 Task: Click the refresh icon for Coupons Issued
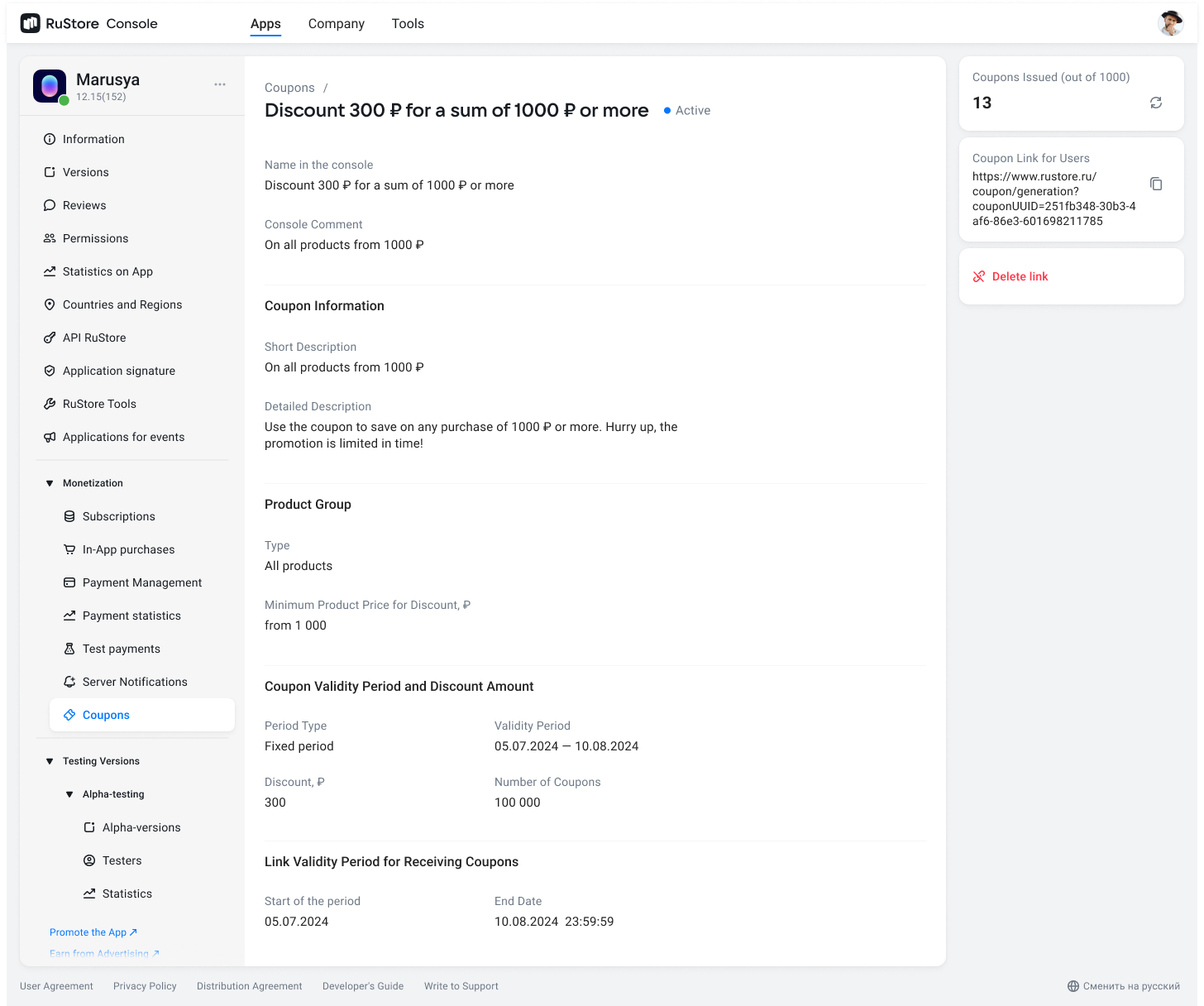pyautogui.click(x=1156, y=103)
